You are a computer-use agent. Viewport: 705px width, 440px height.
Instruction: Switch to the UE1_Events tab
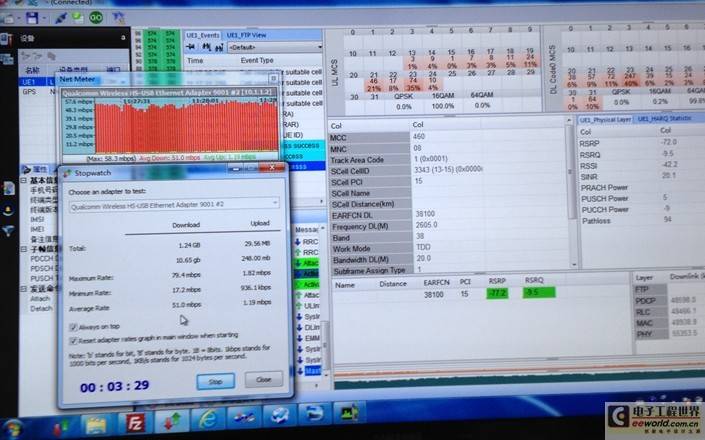202,35
